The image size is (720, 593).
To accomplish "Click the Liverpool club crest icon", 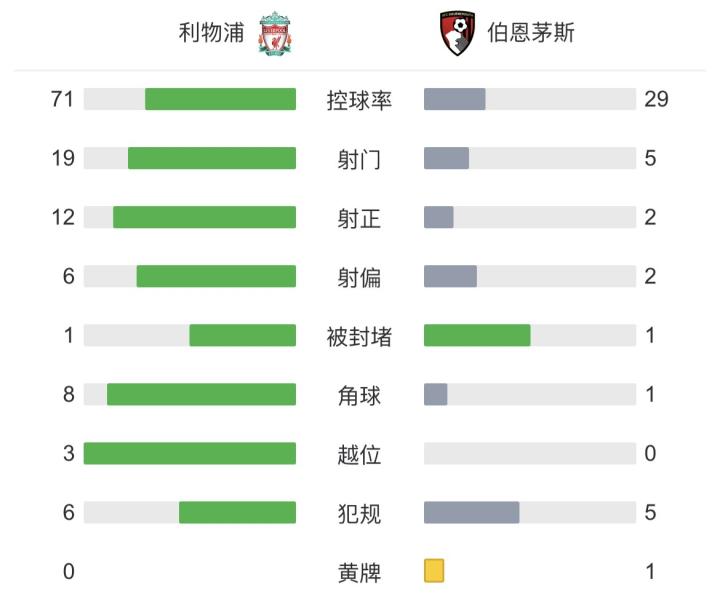I will click(x=274, y=34).
